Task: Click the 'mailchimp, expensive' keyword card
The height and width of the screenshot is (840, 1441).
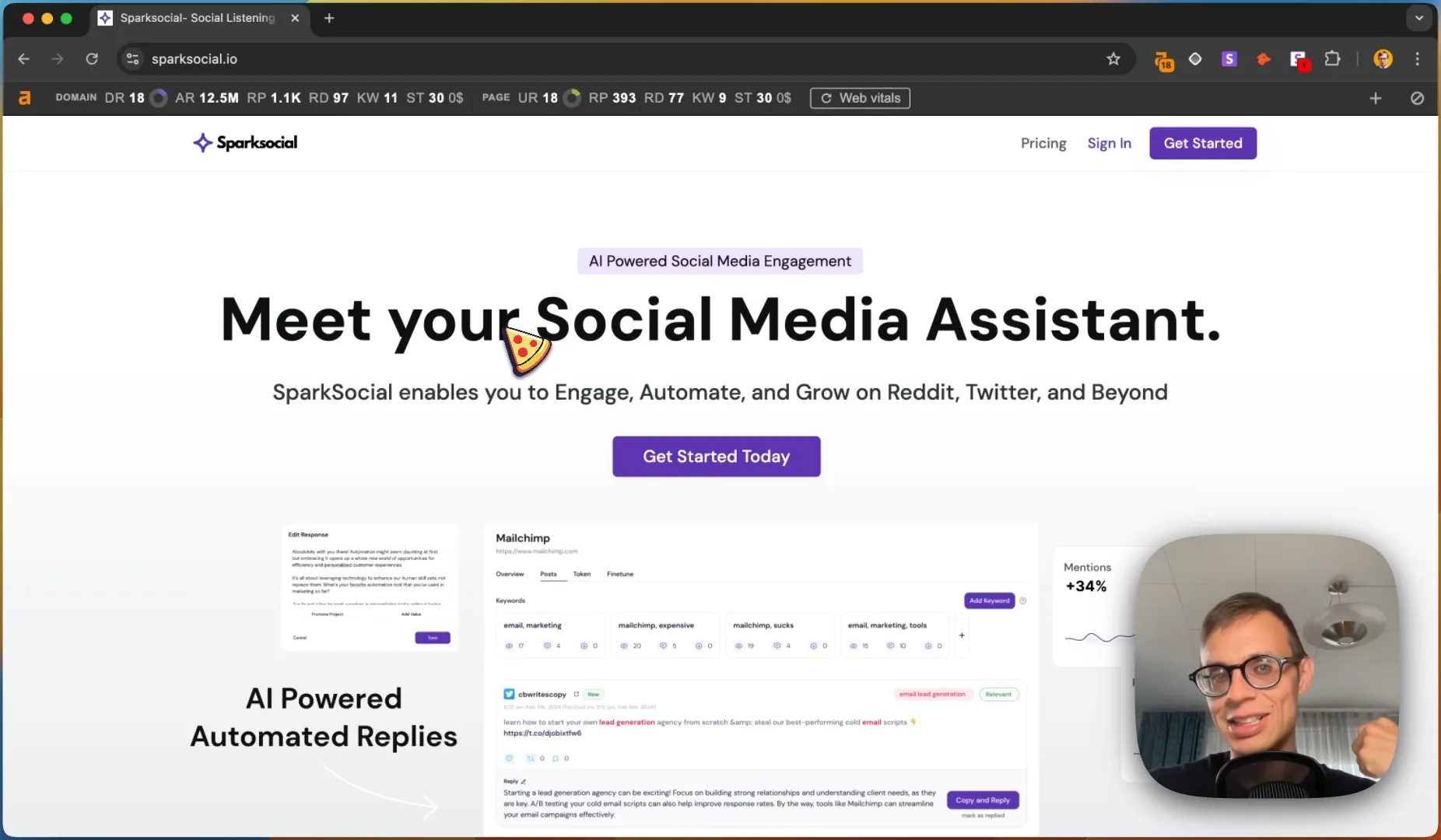Action: coord(667,635)
